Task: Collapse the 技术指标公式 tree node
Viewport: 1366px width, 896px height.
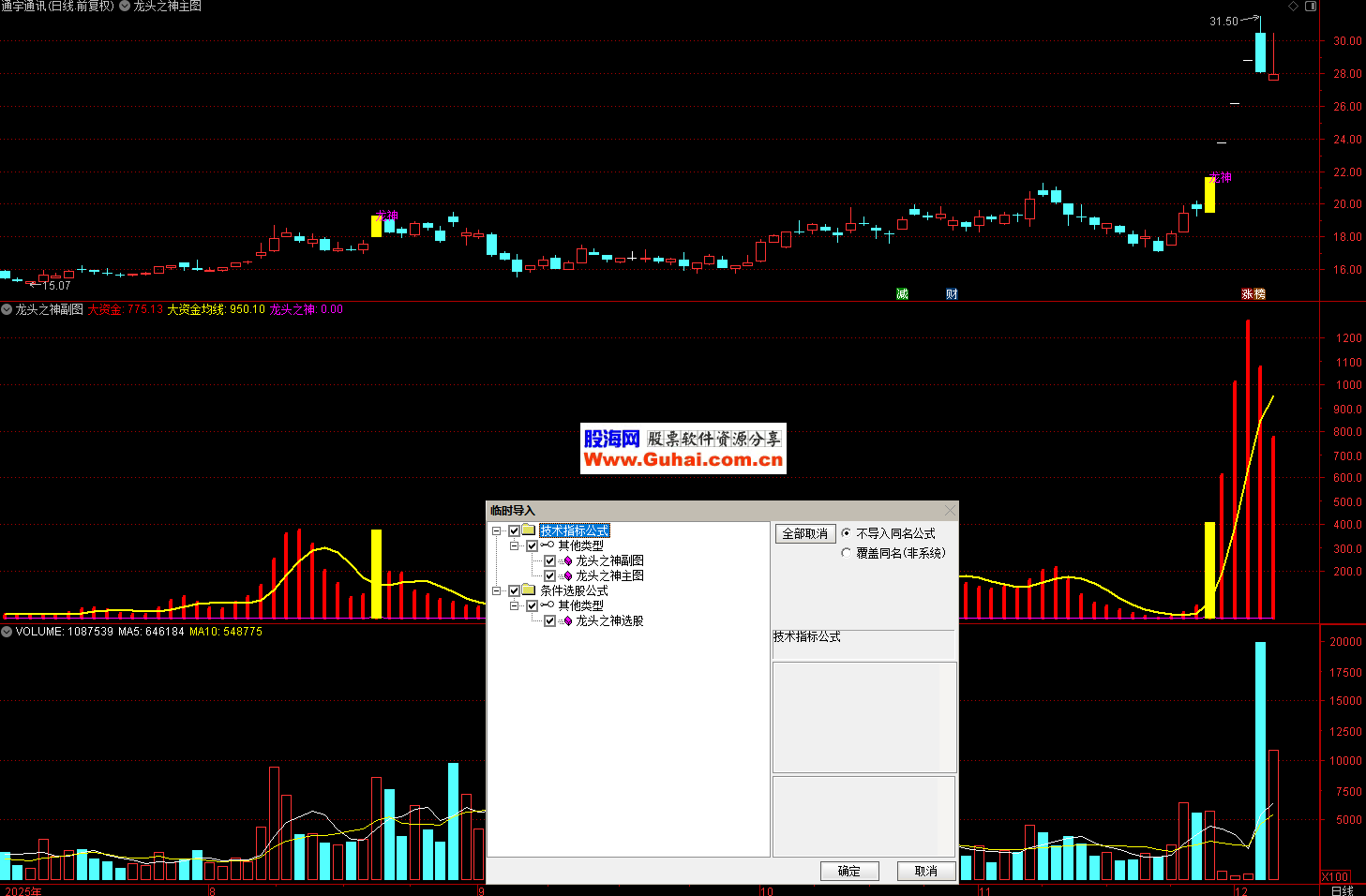Action: [x=497, y=530]
